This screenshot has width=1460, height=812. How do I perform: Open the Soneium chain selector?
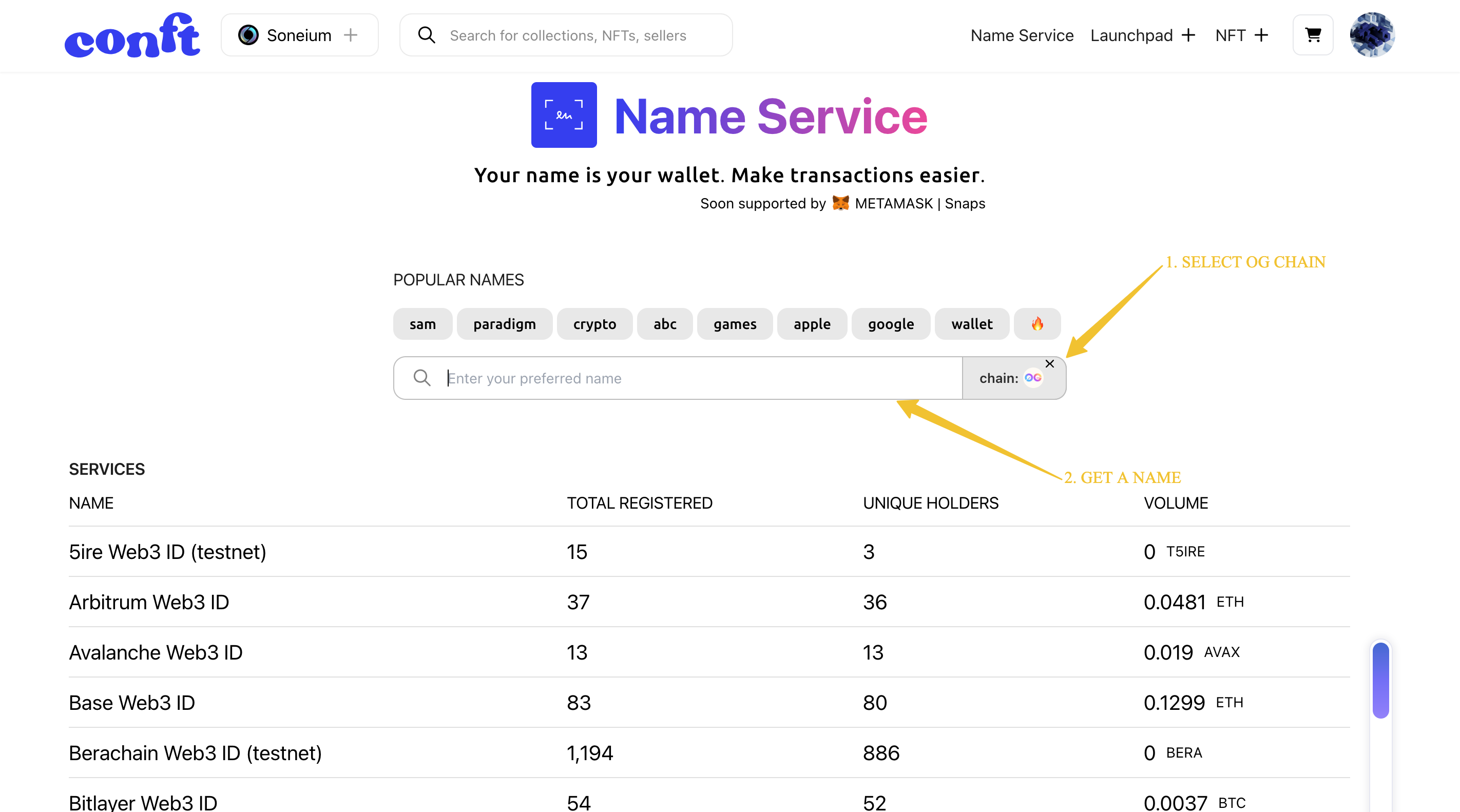coord(299,35)
